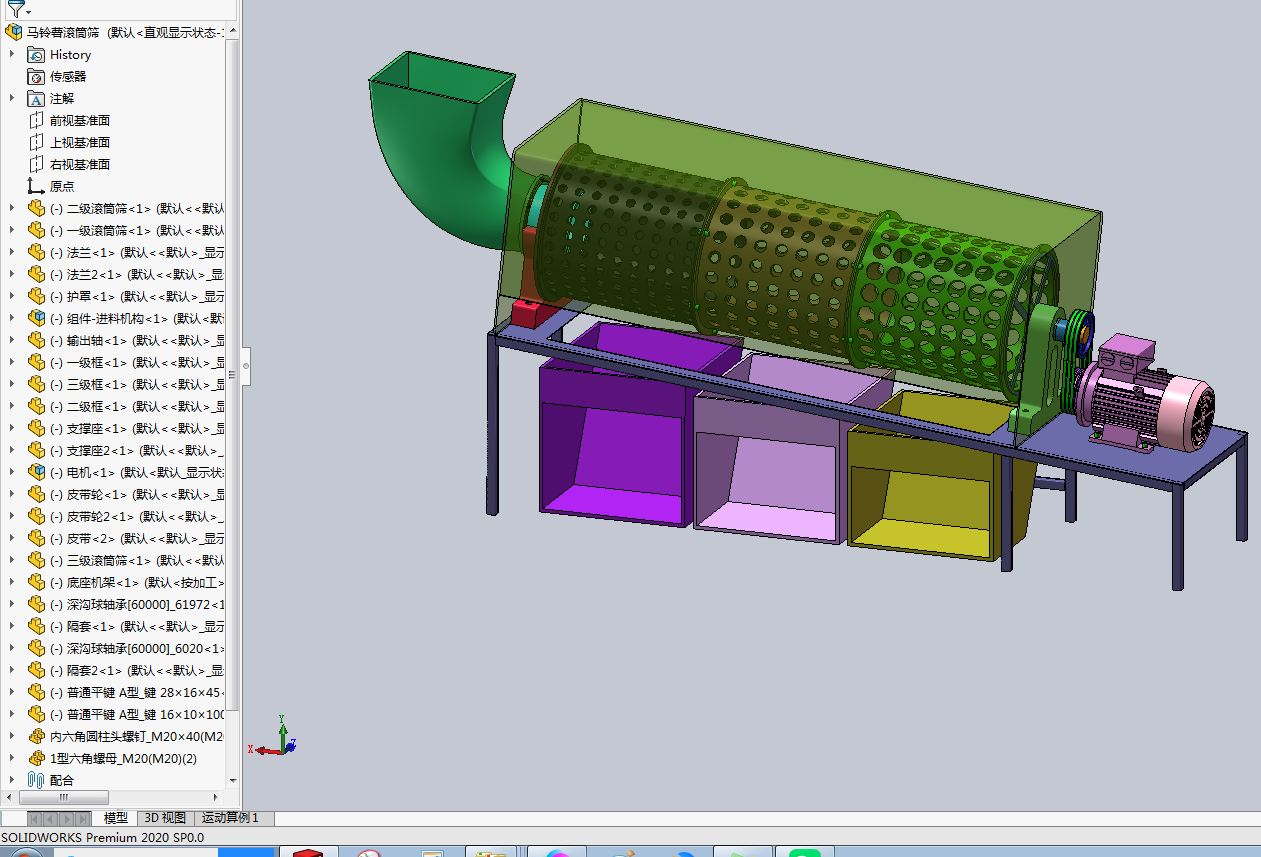Select the 支撑座<1> row text
This screenshot has height=857, width=1261.
138,428
